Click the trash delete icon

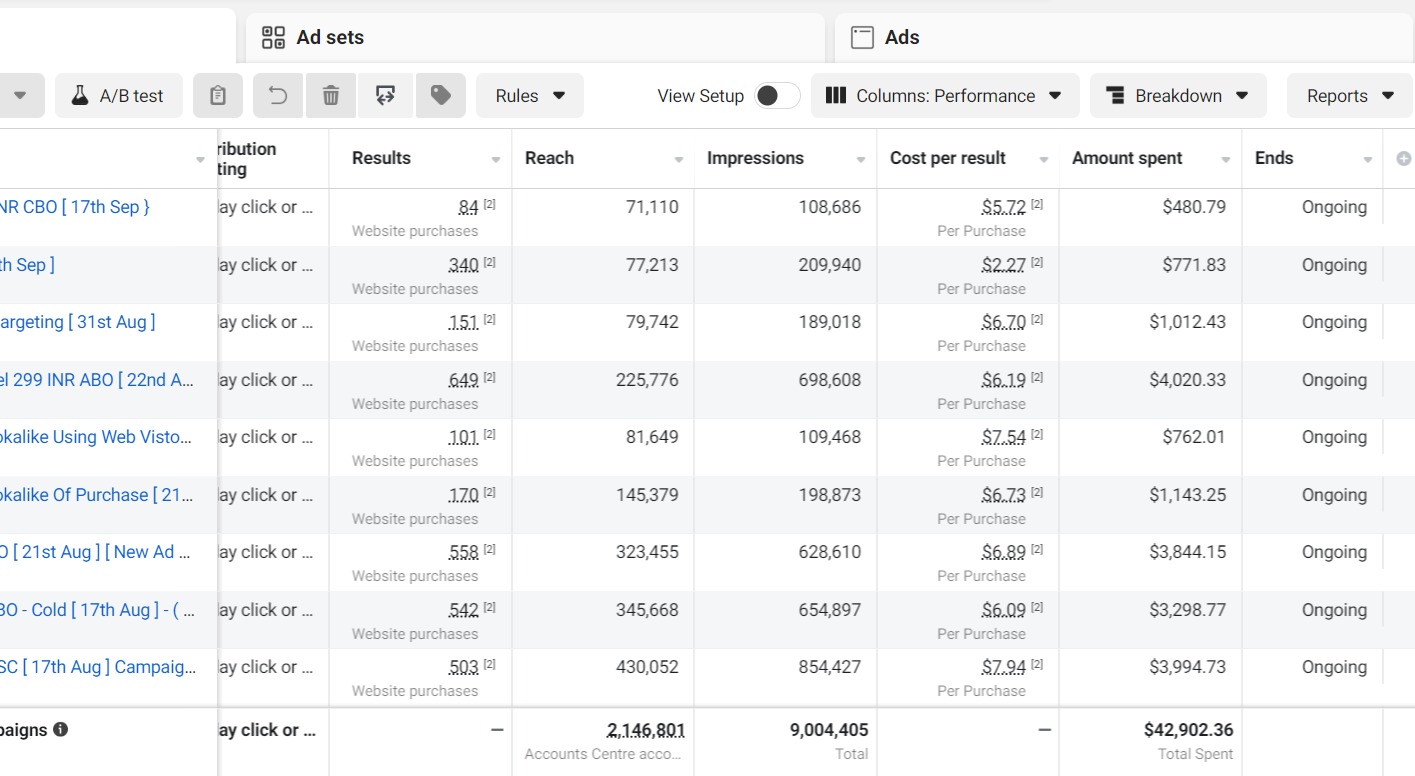pos(331,96)
